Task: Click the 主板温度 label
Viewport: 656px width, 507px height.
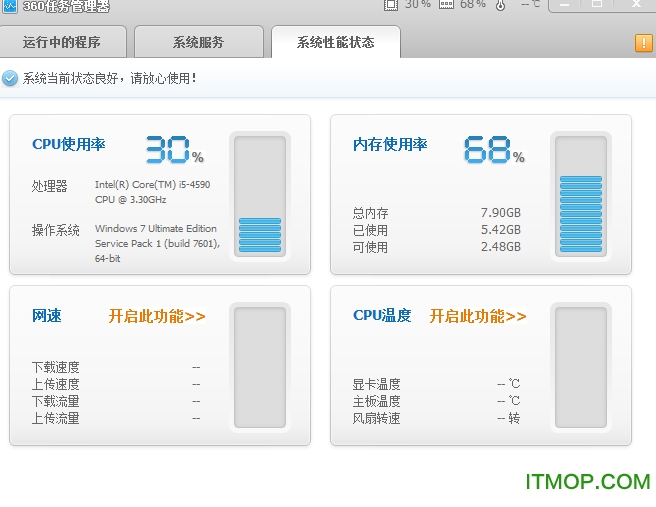Action: pos(377,402)
